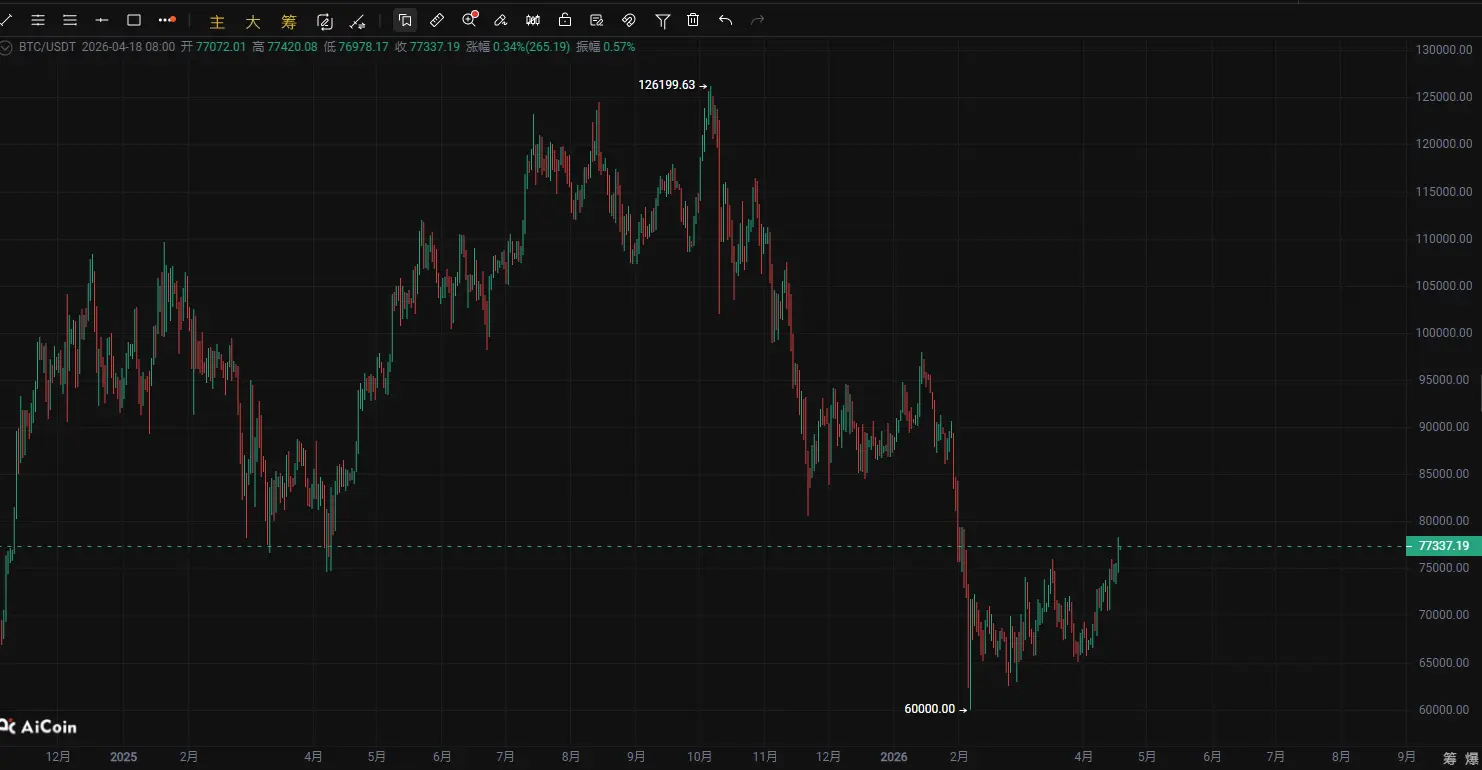Click the note edit icon
Screen dimensions: 1482x770
point(597,20)
